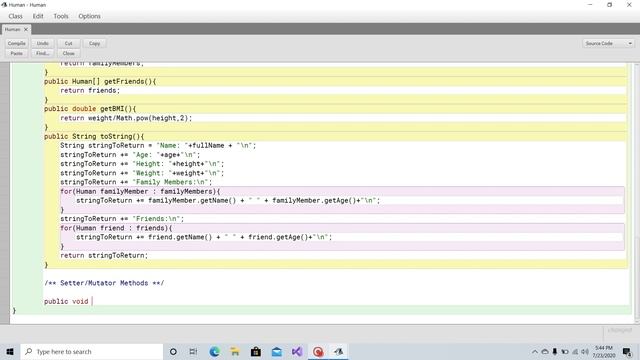Screen dimensions: 640x360
Task: Open Mail app from taskbar
Action: [x=277, y=351]
